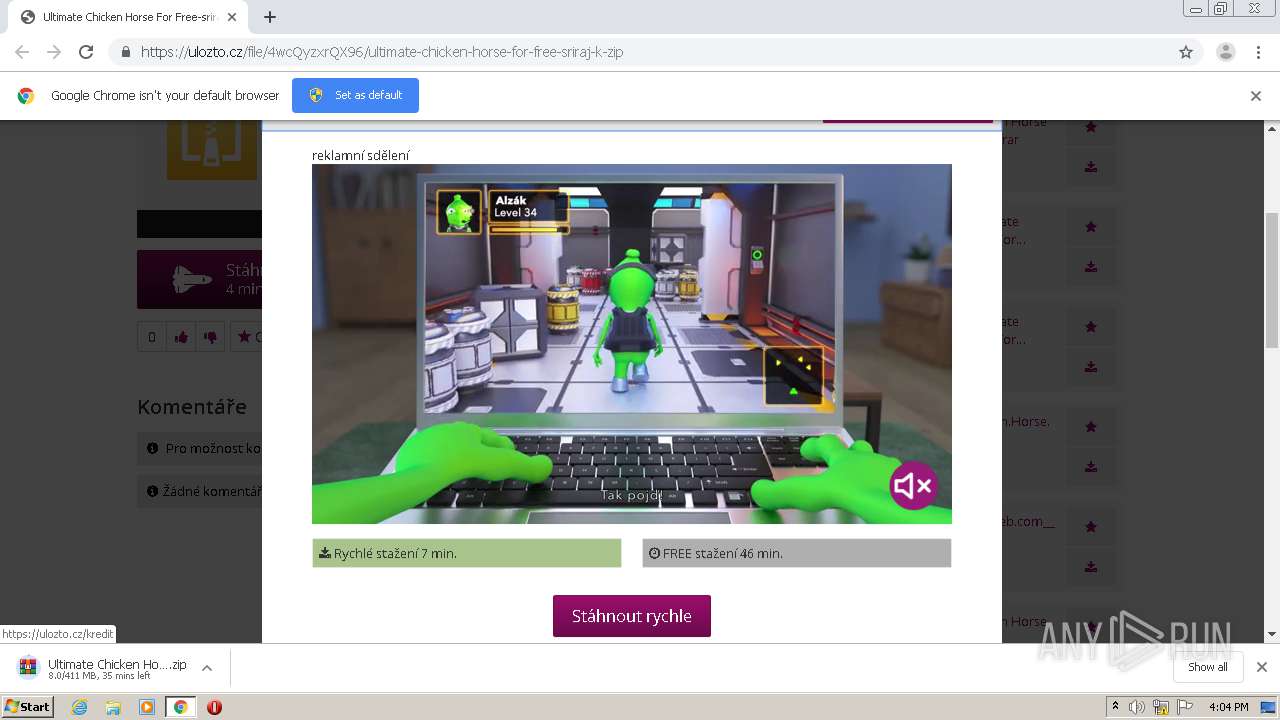
Task: Dismiss the default browser notification bar
Action: [x=1255, y=96]
